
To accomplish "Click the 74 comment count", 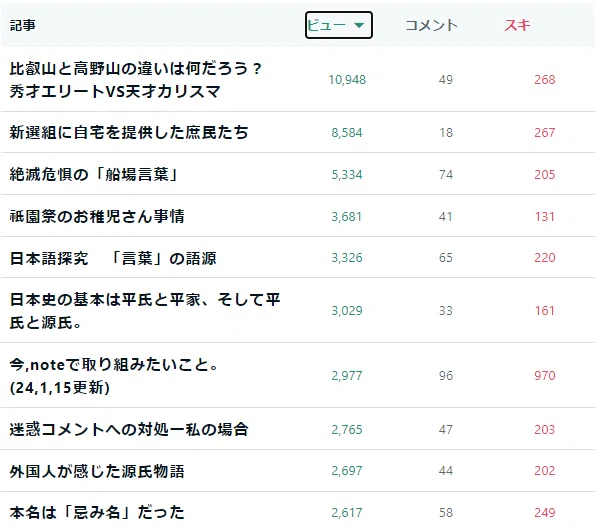I will 445,174.
